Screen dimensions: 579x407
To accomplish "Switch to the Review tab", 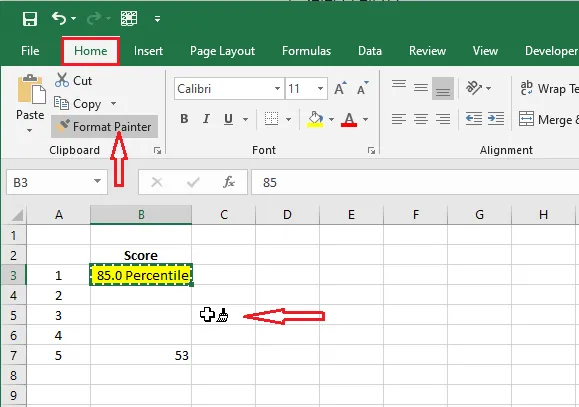I will point(427,51).
